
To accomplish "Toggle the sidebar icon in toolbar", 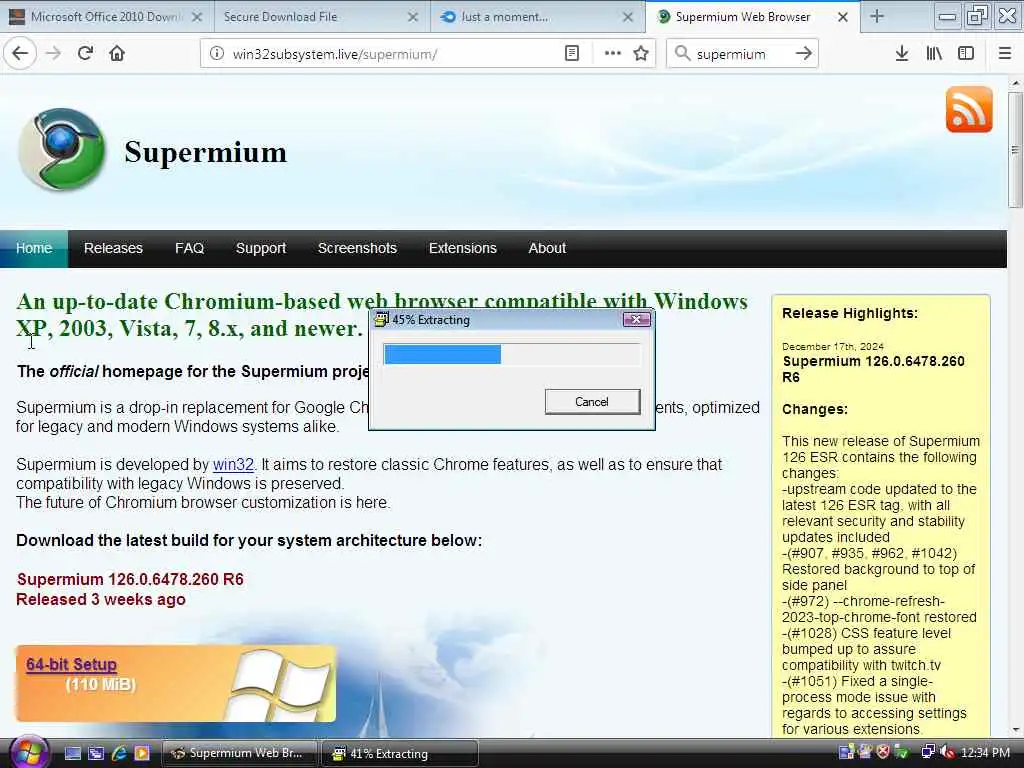I will tap(966, 54).
